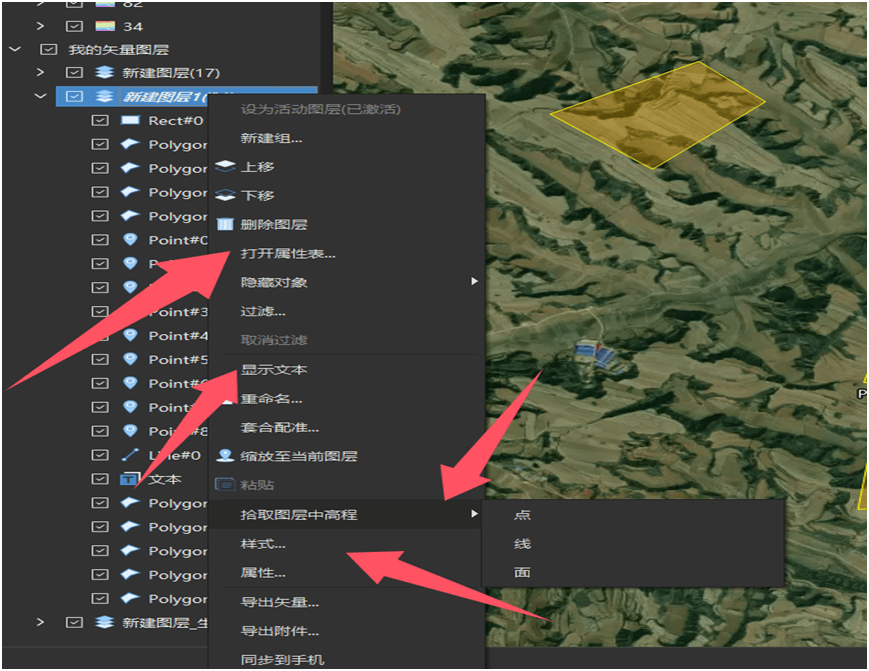Toggle the 文本 object checkbox

click(x=100, y=479)
